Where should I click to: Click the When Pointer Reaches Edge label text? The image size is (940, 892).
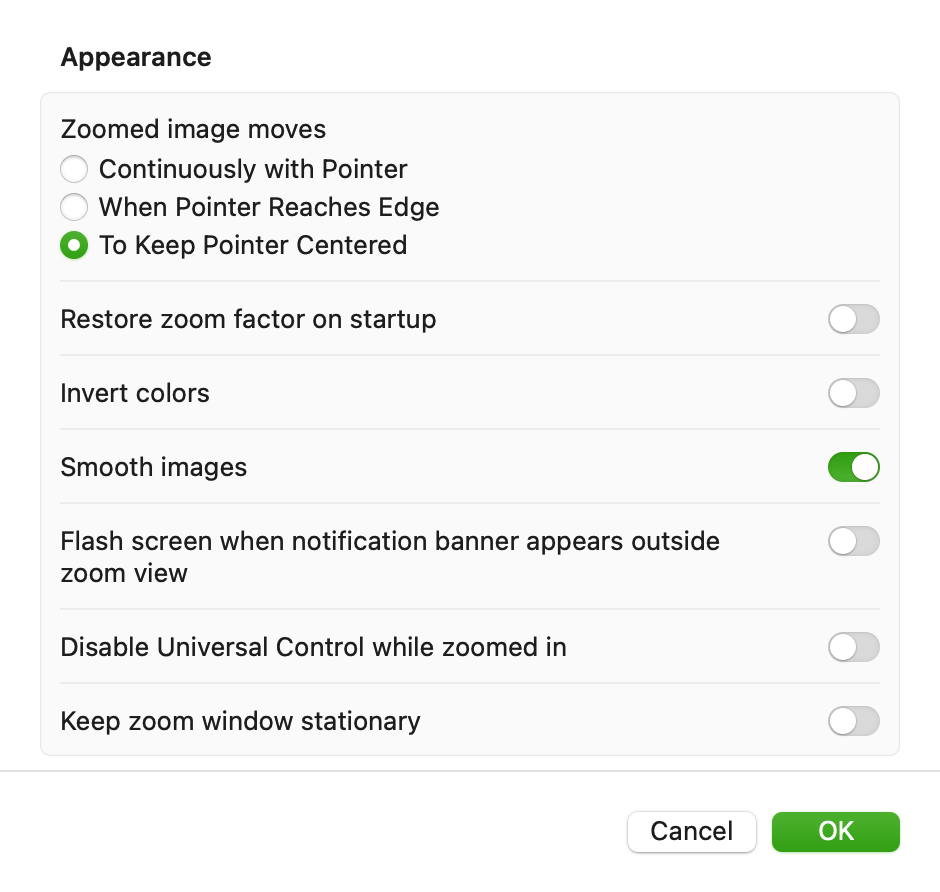point(269,207)
